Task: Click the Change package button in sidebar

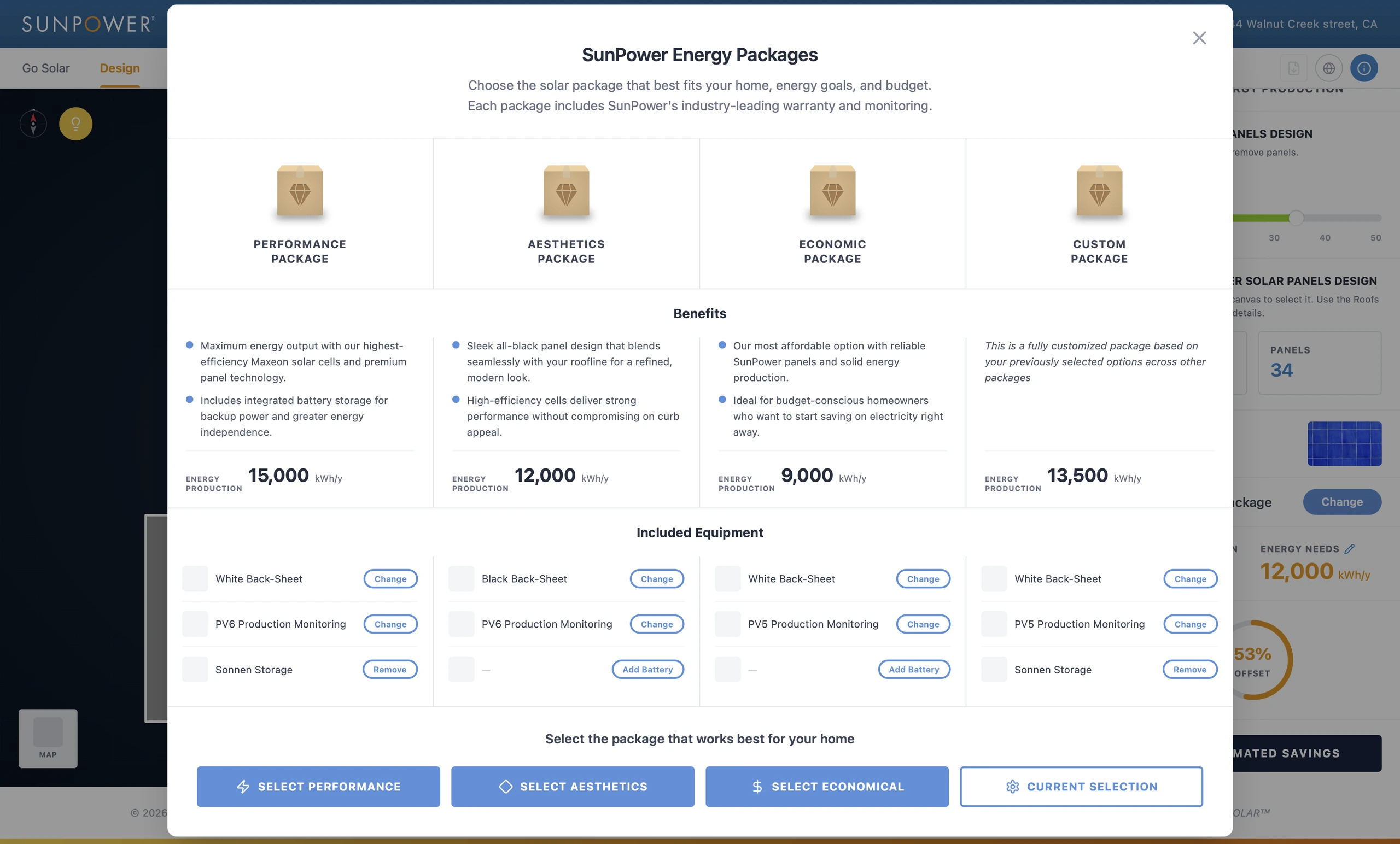Action: 1342,501
